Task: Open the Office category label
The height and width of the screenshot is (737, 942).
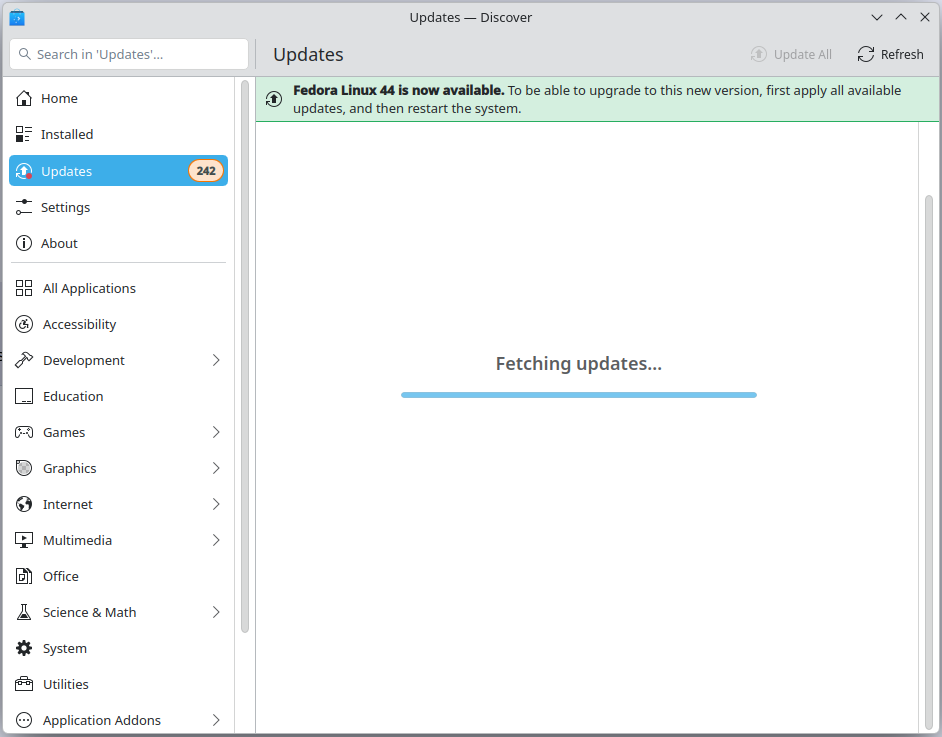Action: coord(61,577)
